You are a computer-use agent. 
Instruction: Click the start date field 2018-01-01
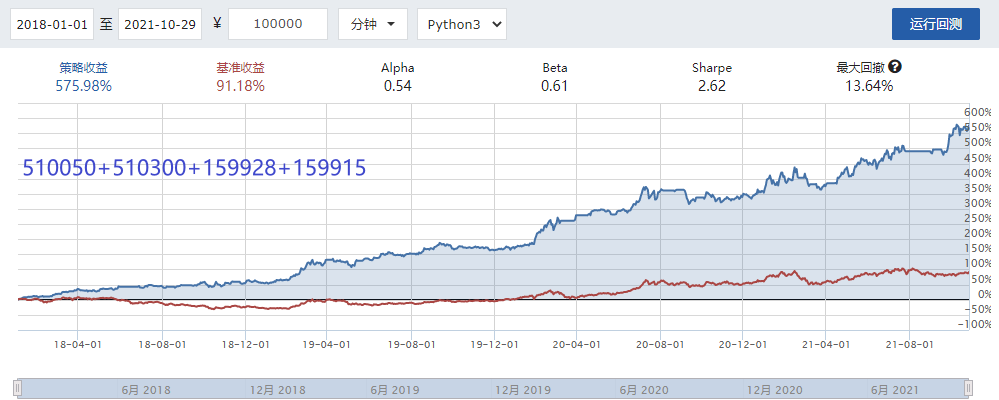pyautogui.click(x=52, y=24)
